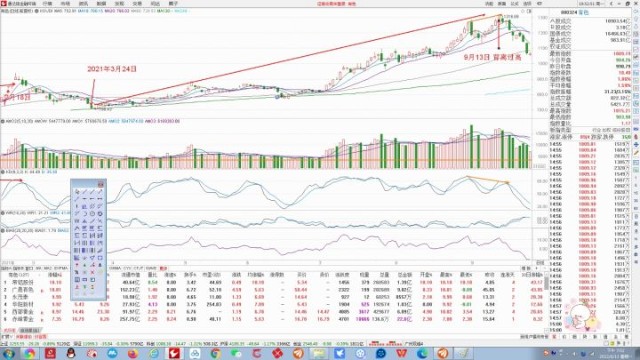Screen dimensions: 640x360
Task: Select stock row 华阳新材
Action: pyautogui.click(x=273, y=304)
